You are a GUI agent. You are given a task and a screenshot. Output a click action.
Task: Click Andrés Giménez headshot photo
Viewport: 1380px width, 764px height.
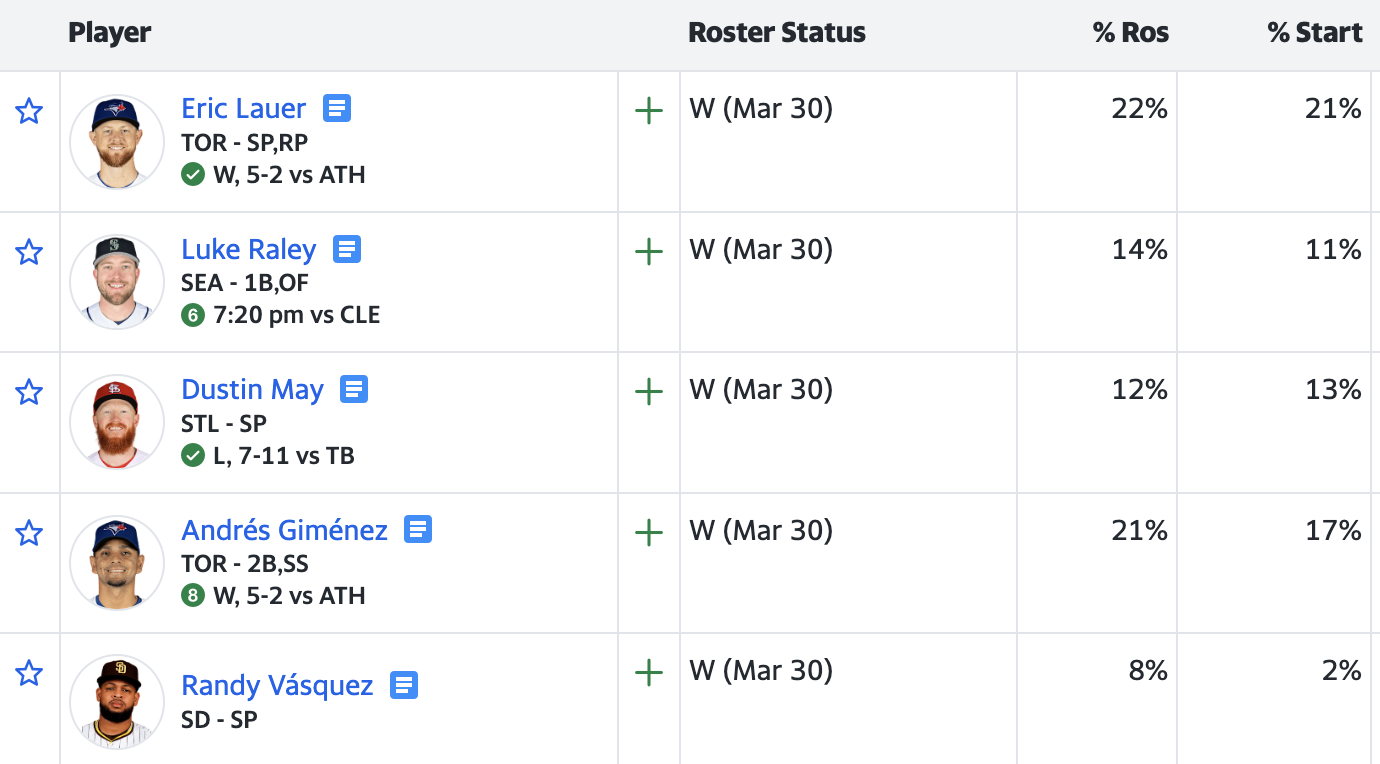[x=117, y=562]
